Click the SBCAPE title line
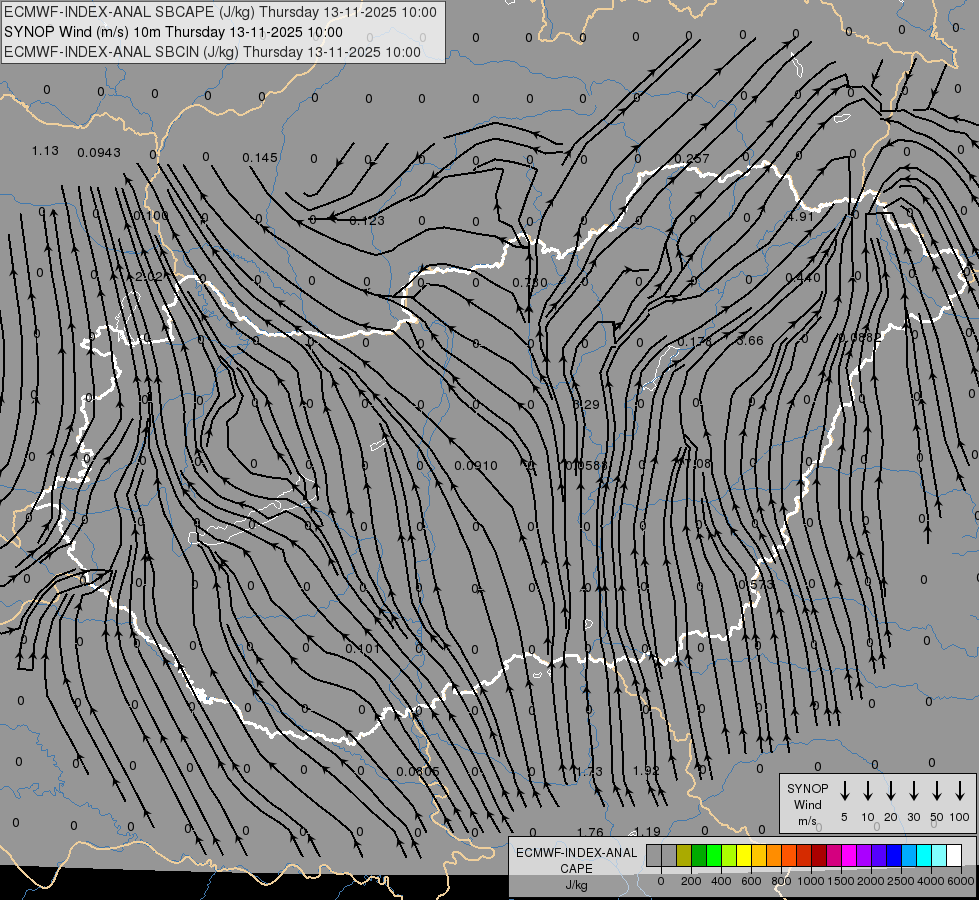979x900 pixels. pyautogui.click(x=220, y=12)
